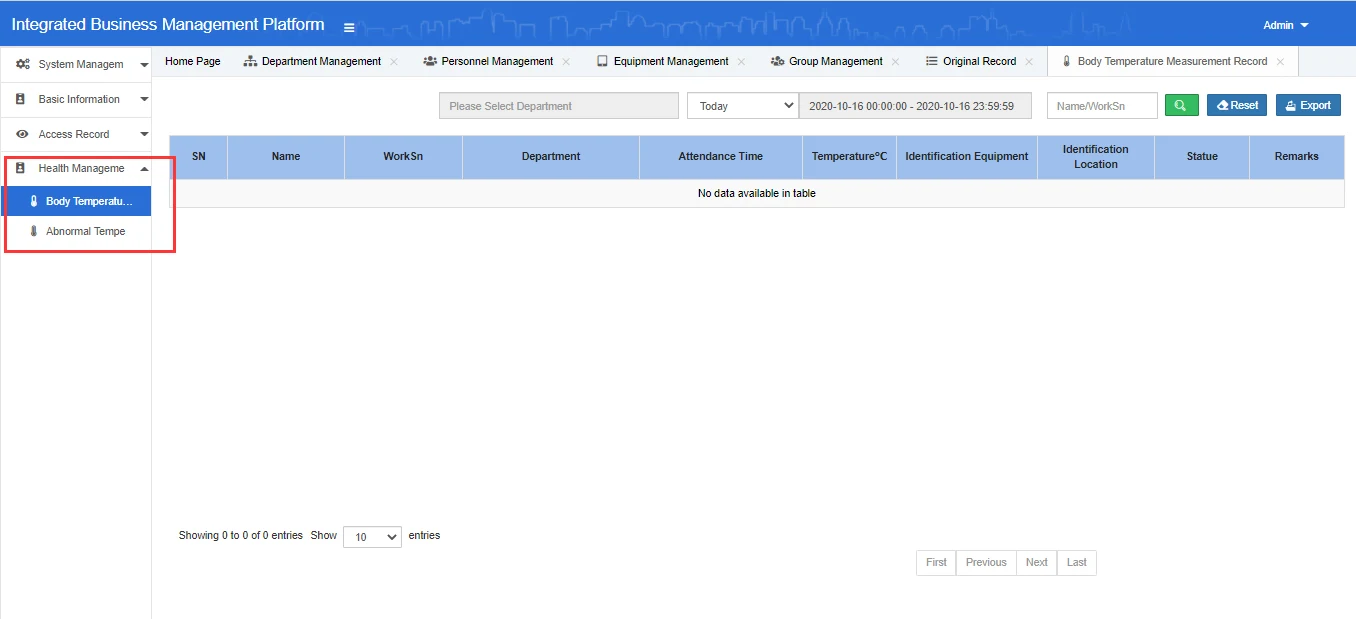Close the Department Management tab
Viewport: 1356px width, 619px height.
click(x=394, y=62)
